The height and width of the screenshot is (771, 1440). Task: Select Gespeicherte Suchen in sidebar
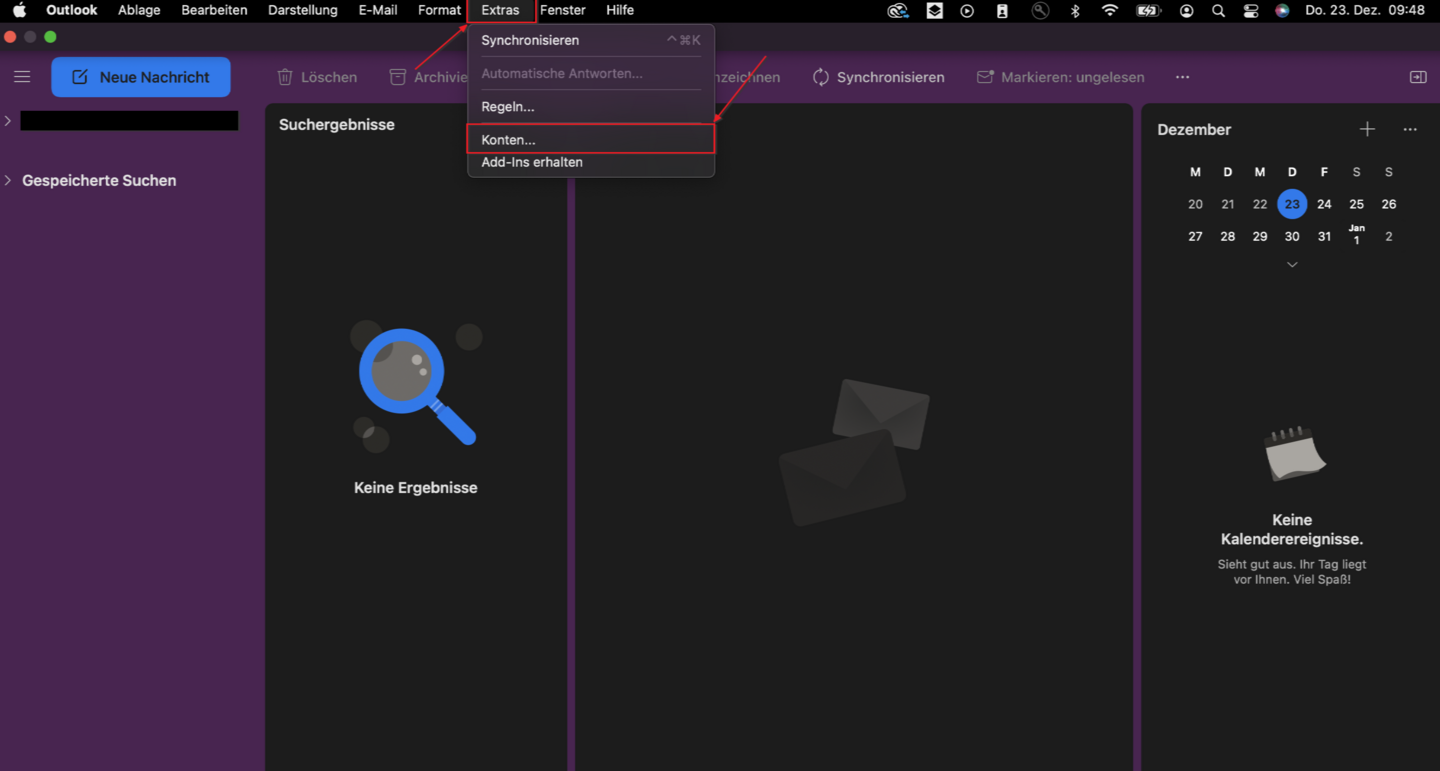tap(99, 181)
